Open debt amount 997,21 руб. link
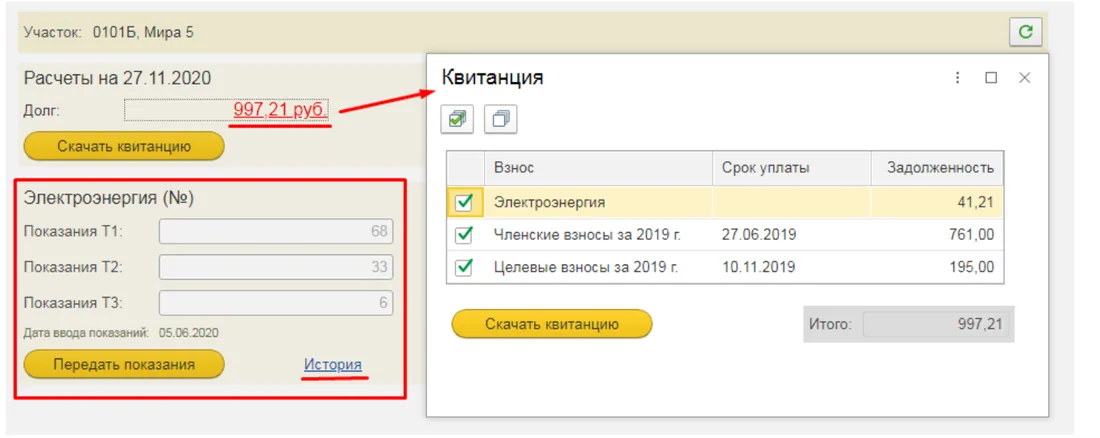Viewport: 1100px width, 438px height. point(281,110)
